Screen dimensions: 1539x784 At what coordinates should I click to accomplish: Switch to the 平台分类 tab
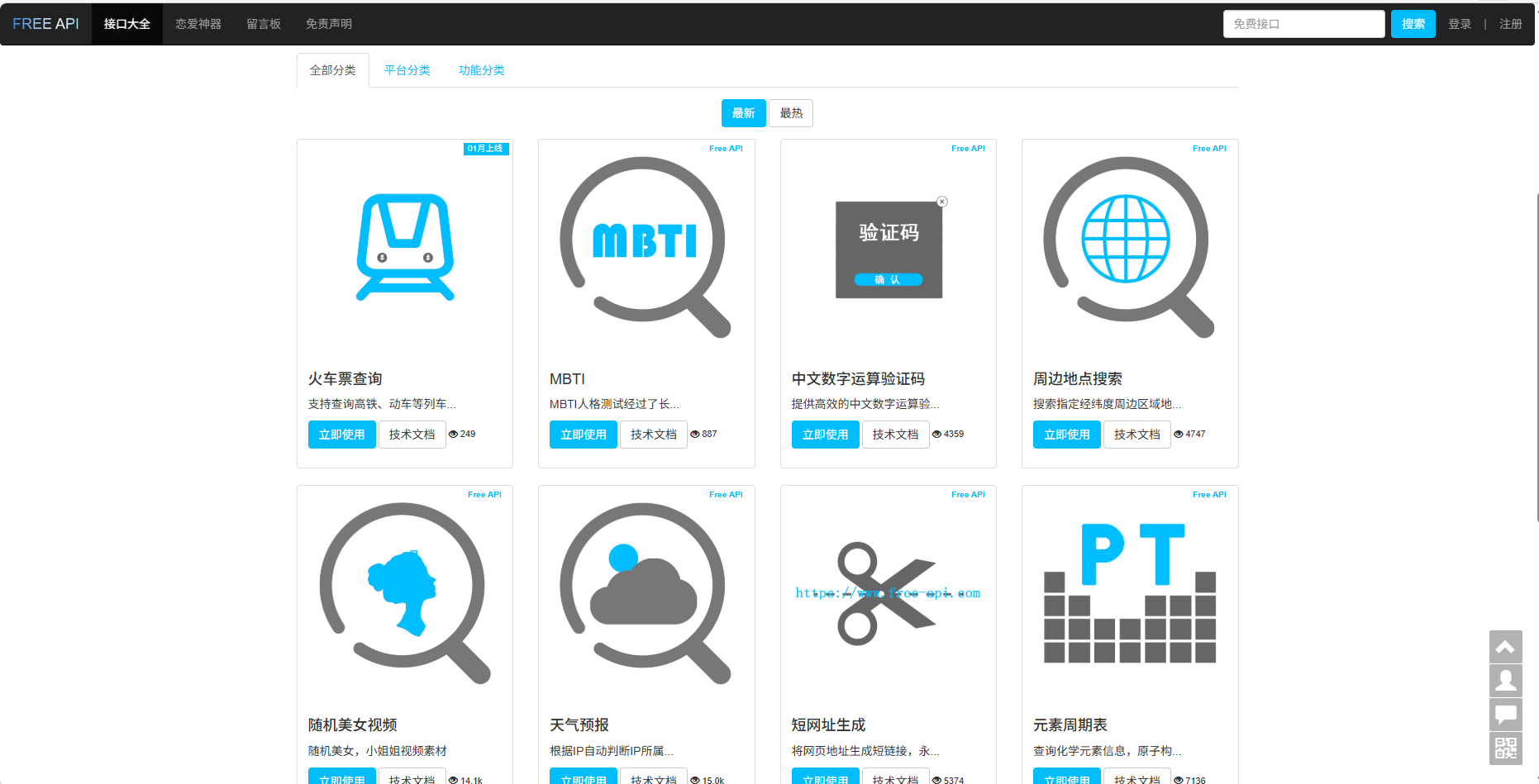tap(407, 70)
